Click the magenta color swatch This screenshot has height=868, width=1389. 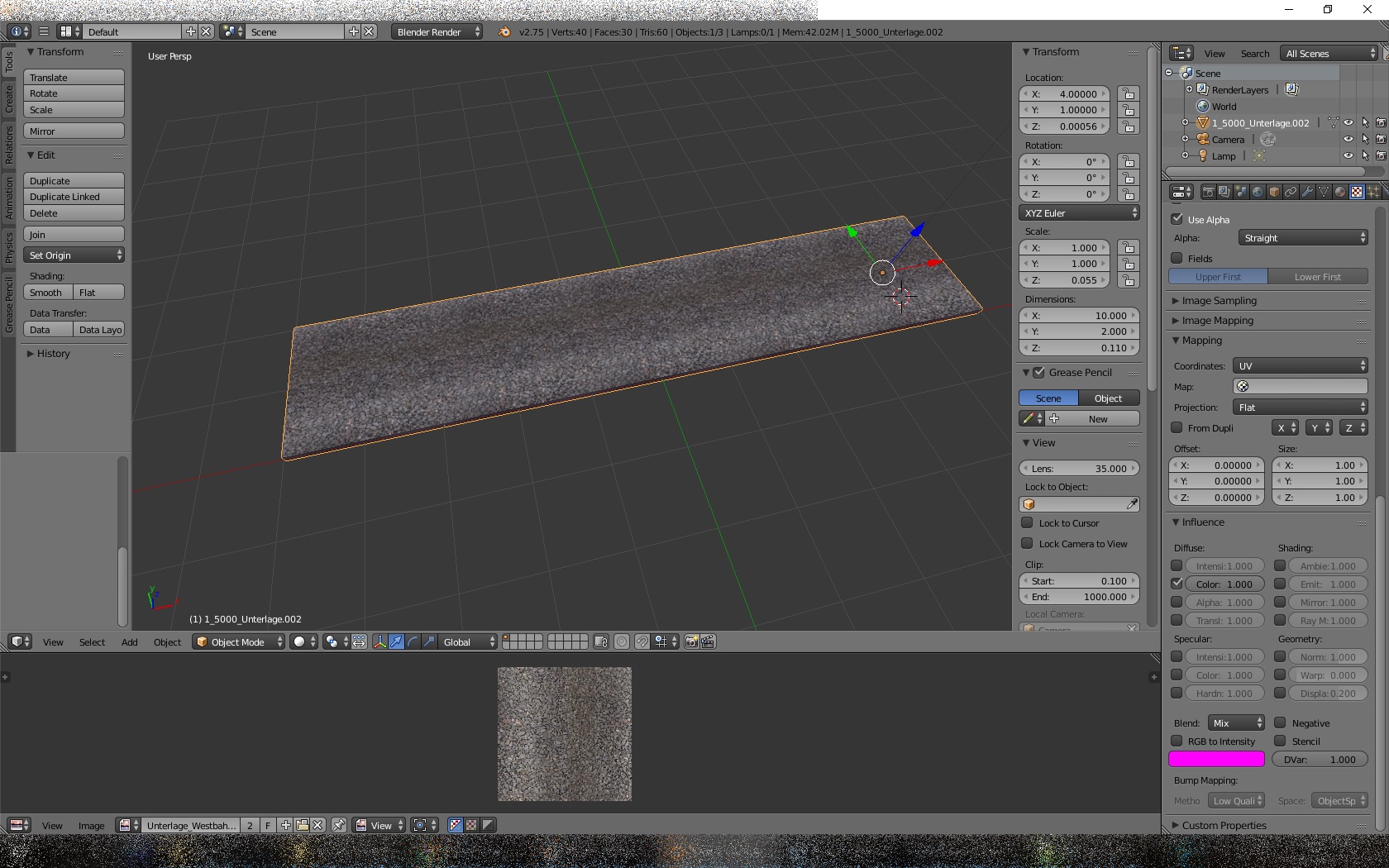(1215, 759)
